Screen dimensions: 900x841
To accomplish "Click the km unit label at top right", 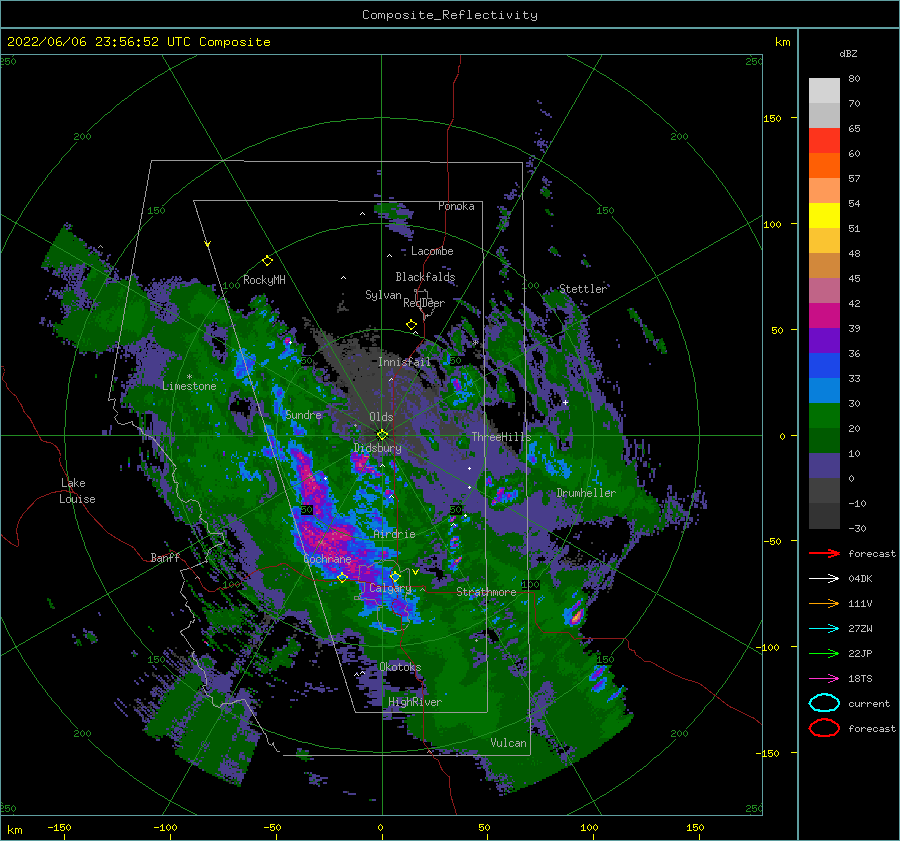I will (x=782, y=42).
